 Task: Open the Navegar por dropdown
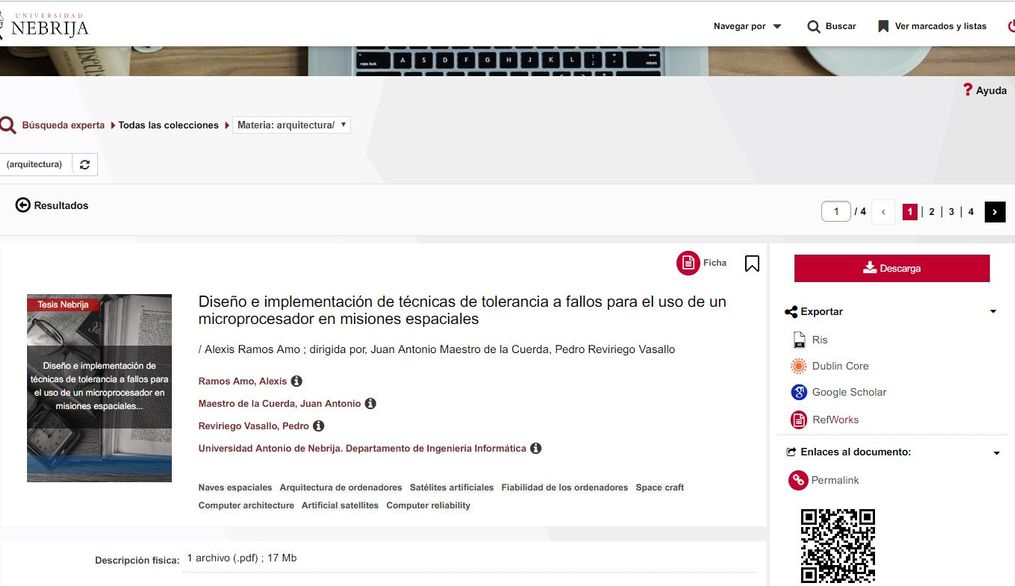coord(748,27)
